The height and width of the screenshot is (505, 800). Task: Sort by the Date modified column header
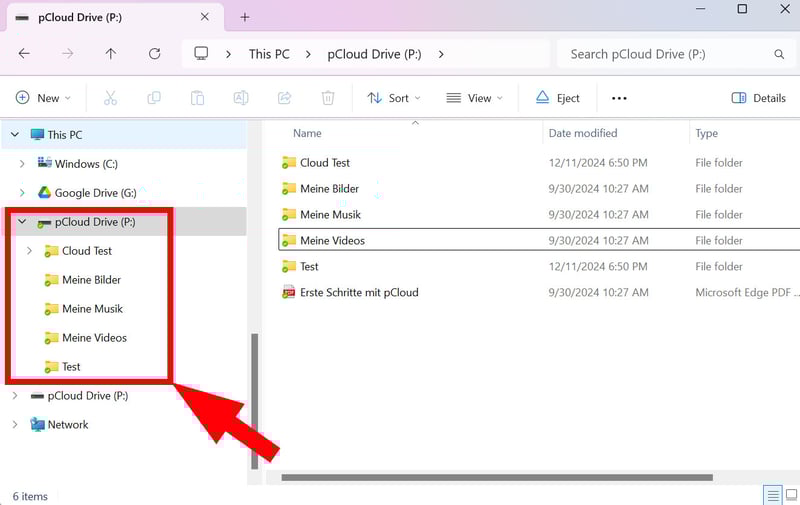[583, 133]
